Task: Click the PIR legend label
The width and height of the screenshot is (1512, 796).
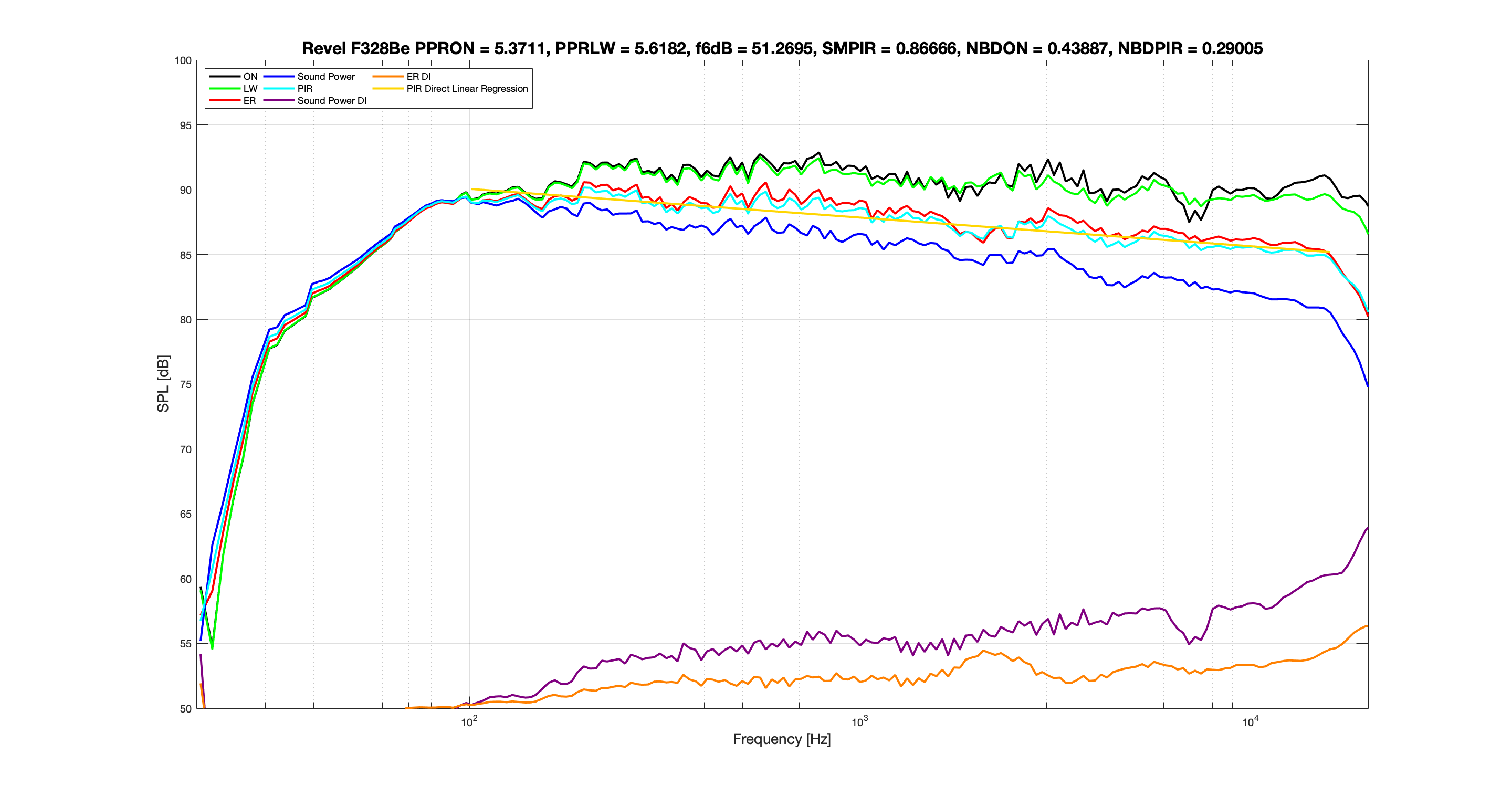Action: pyautogui.click(x=304, y=89)
